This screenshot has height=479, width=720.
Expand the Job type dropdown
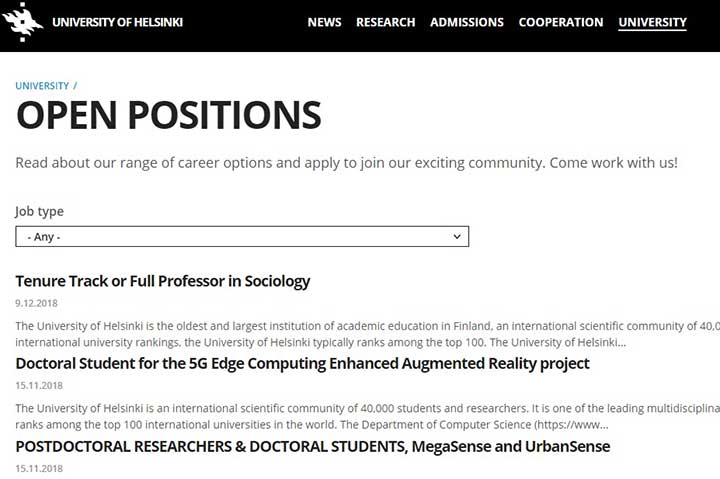(242, 237)
